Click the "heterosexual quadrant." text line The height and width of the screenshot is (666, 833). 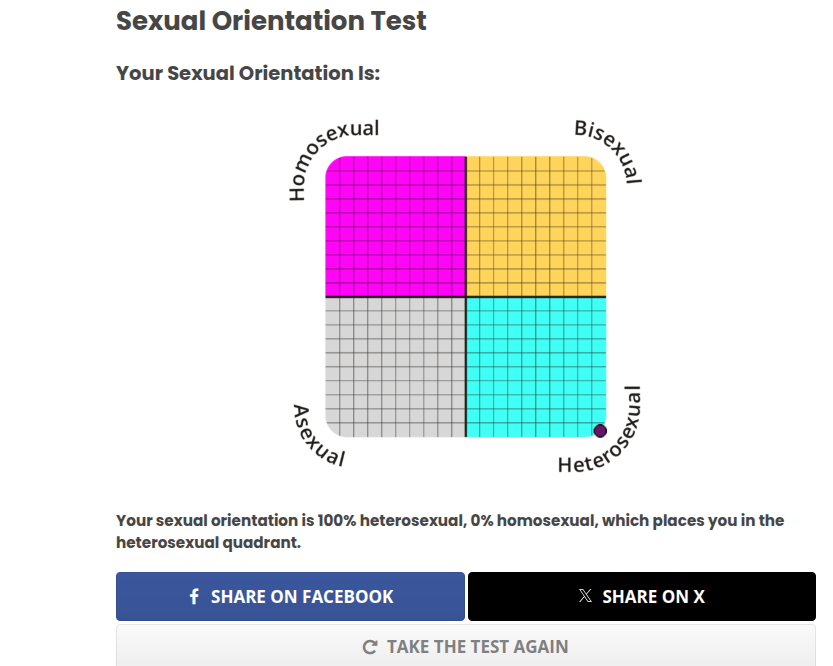(x=208, y=543)
